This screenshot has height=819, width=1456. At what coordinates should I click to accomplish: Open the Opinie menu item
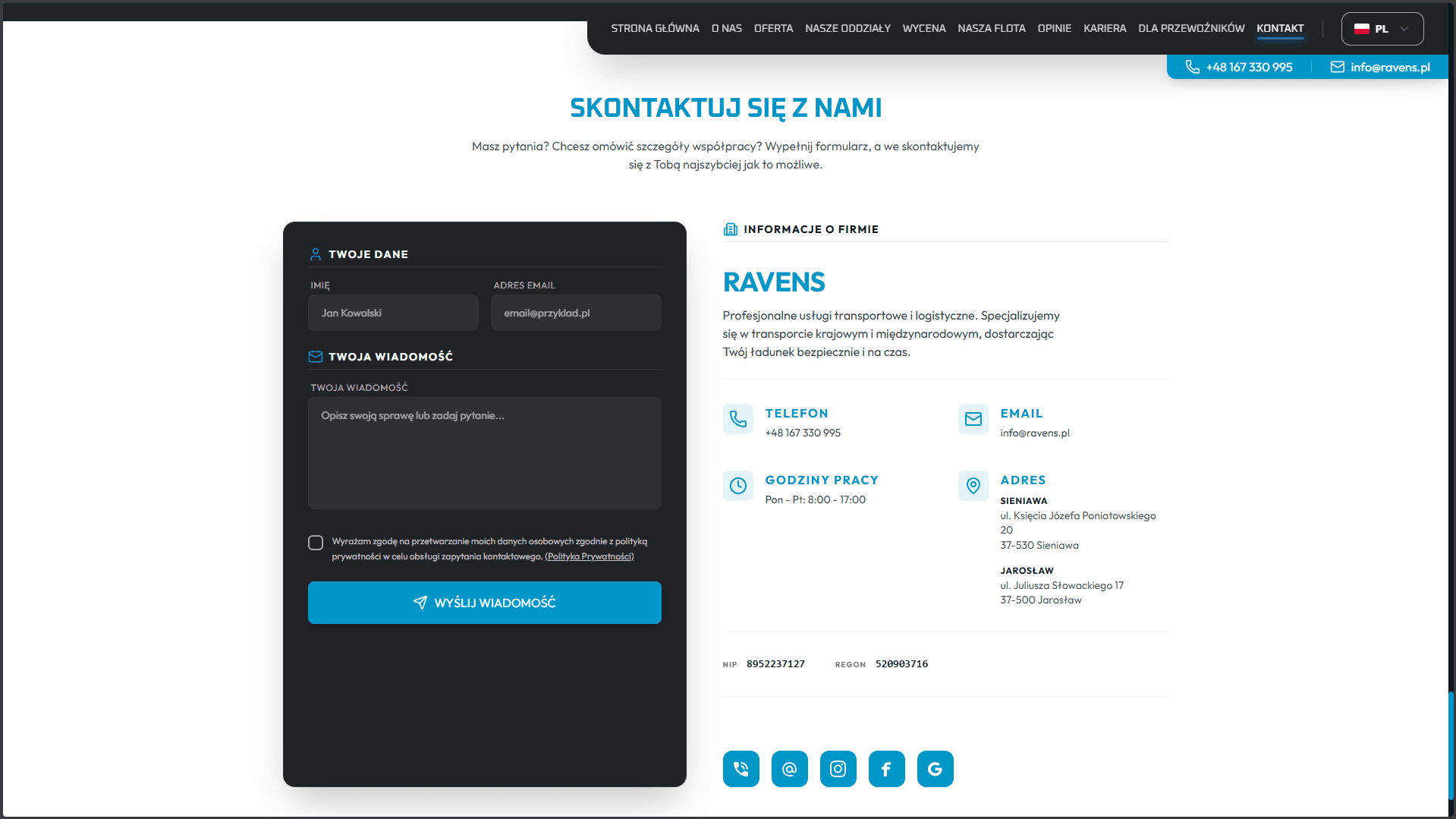click(x=1054, y=28)
